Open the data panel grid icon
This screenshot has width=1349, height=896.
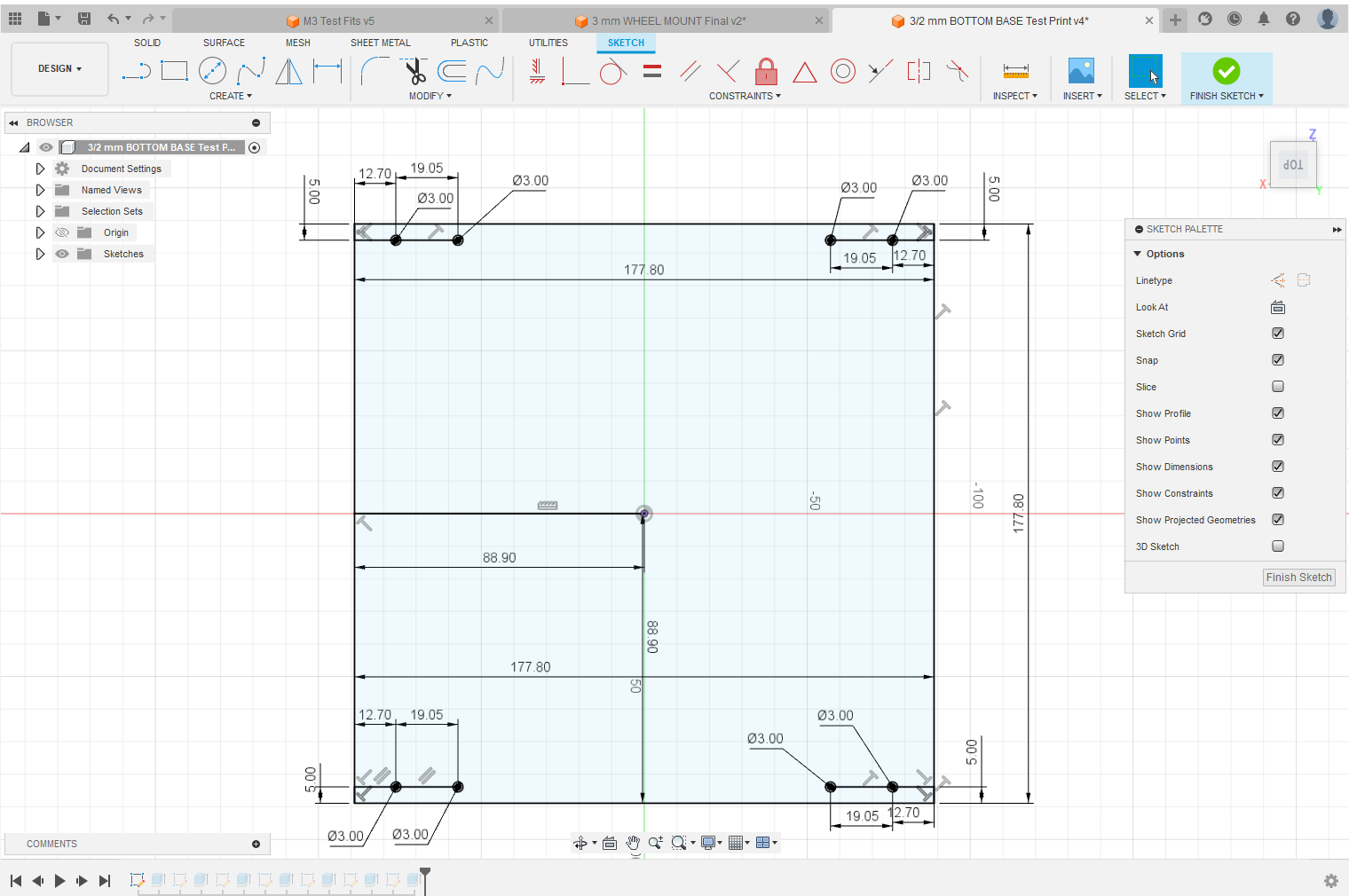click(x=15, y=19)
